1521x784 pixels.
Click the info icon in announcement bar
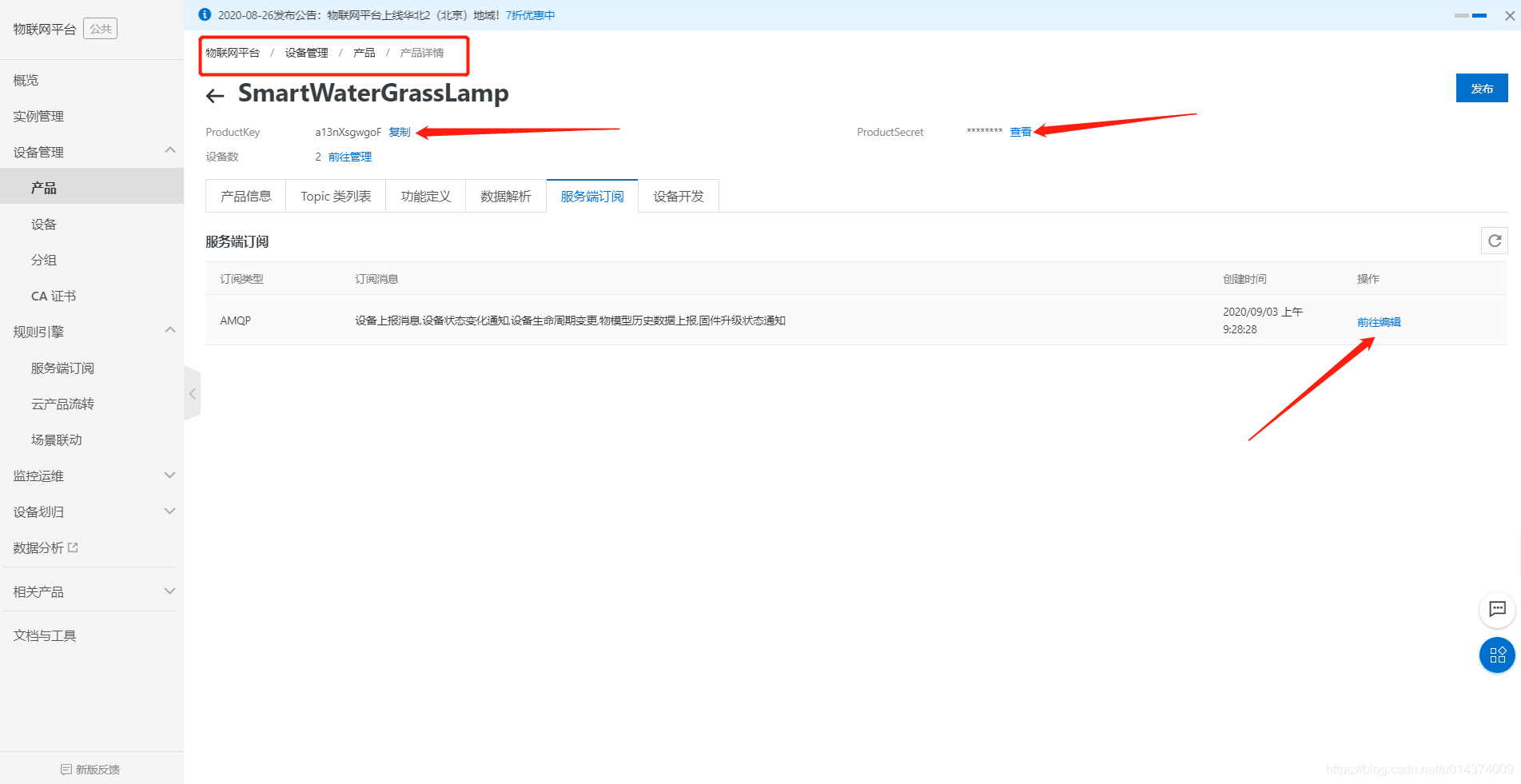click(205, 14)
